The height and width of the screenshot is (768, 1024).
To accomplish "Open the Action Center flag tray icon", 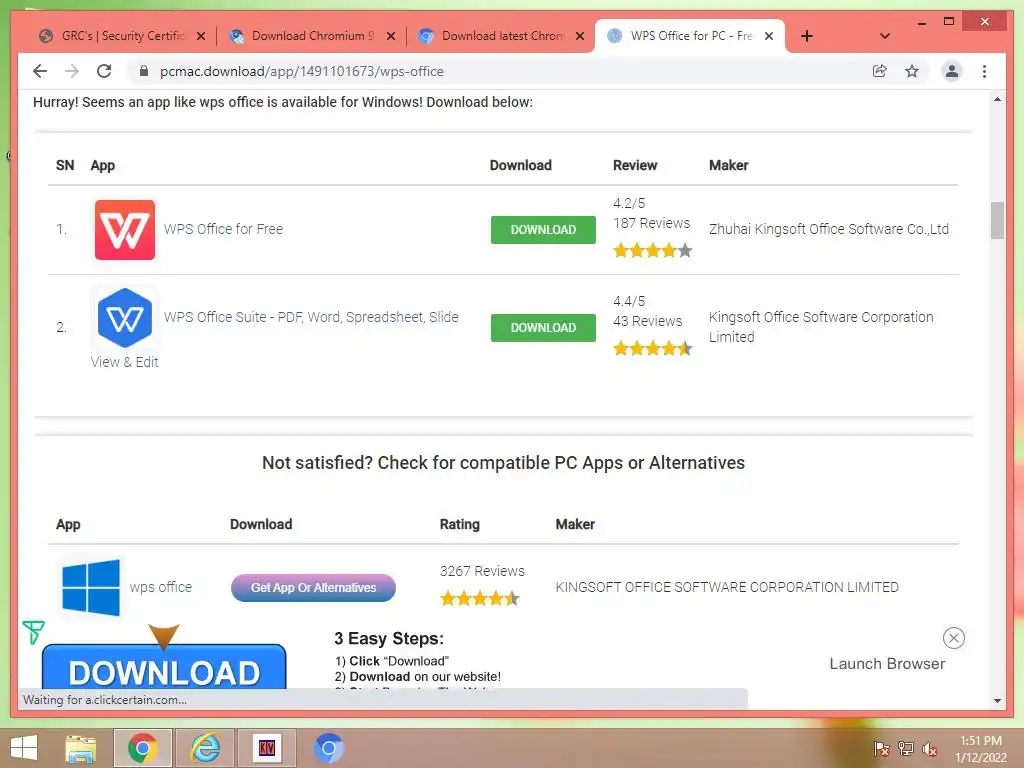I will (881, 748).
